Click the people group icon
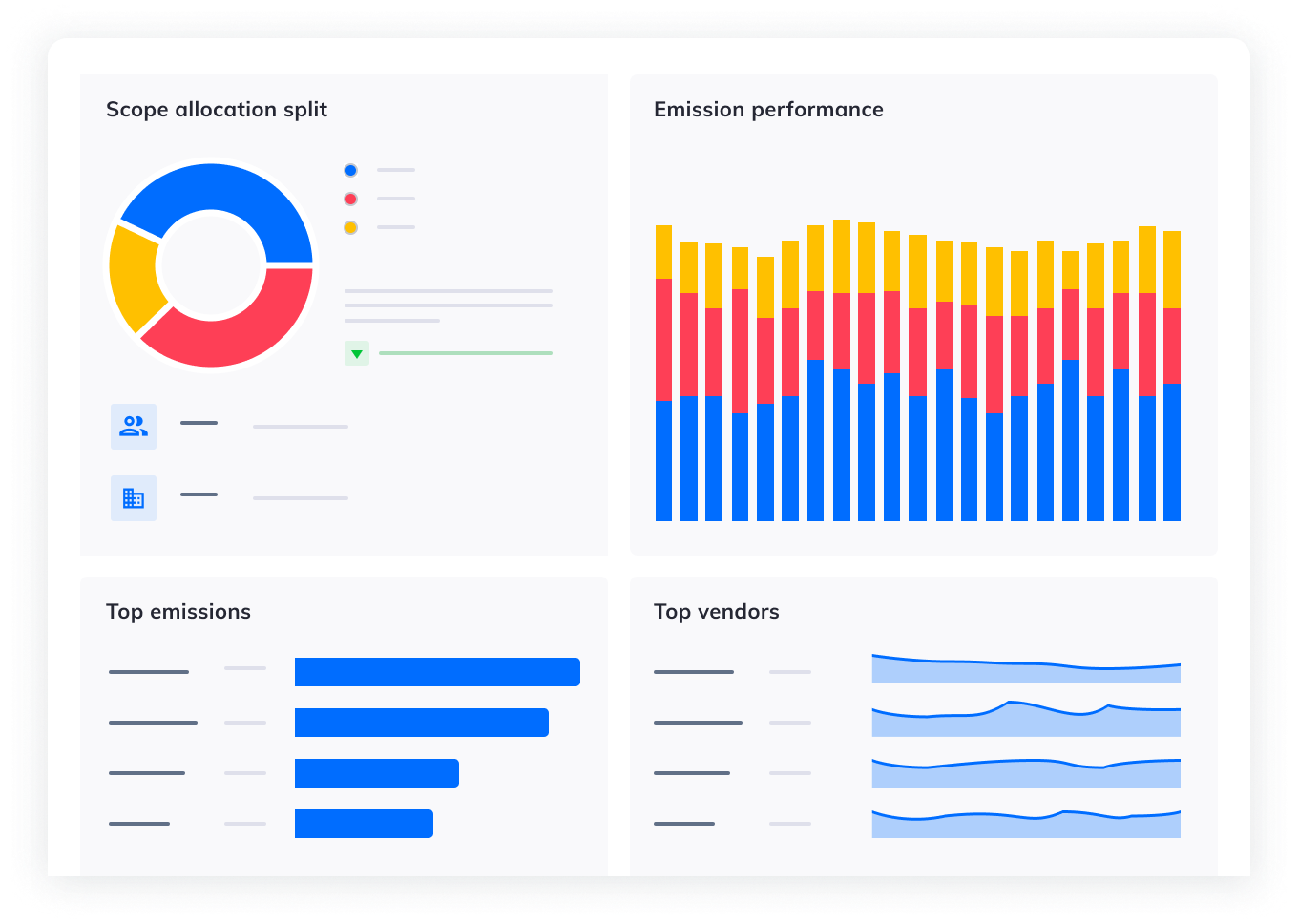 134,426
